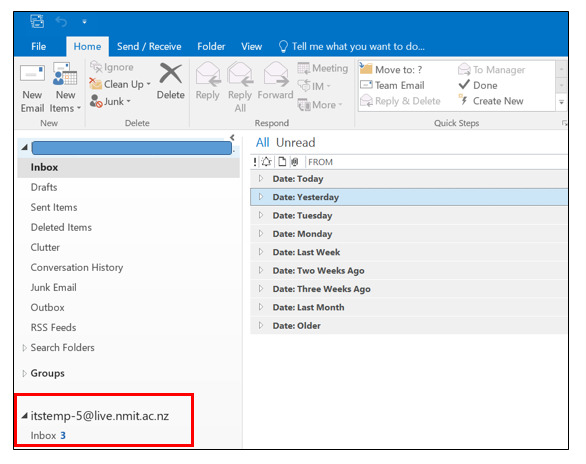Open the Junk dropdown menu

[110, 101]
